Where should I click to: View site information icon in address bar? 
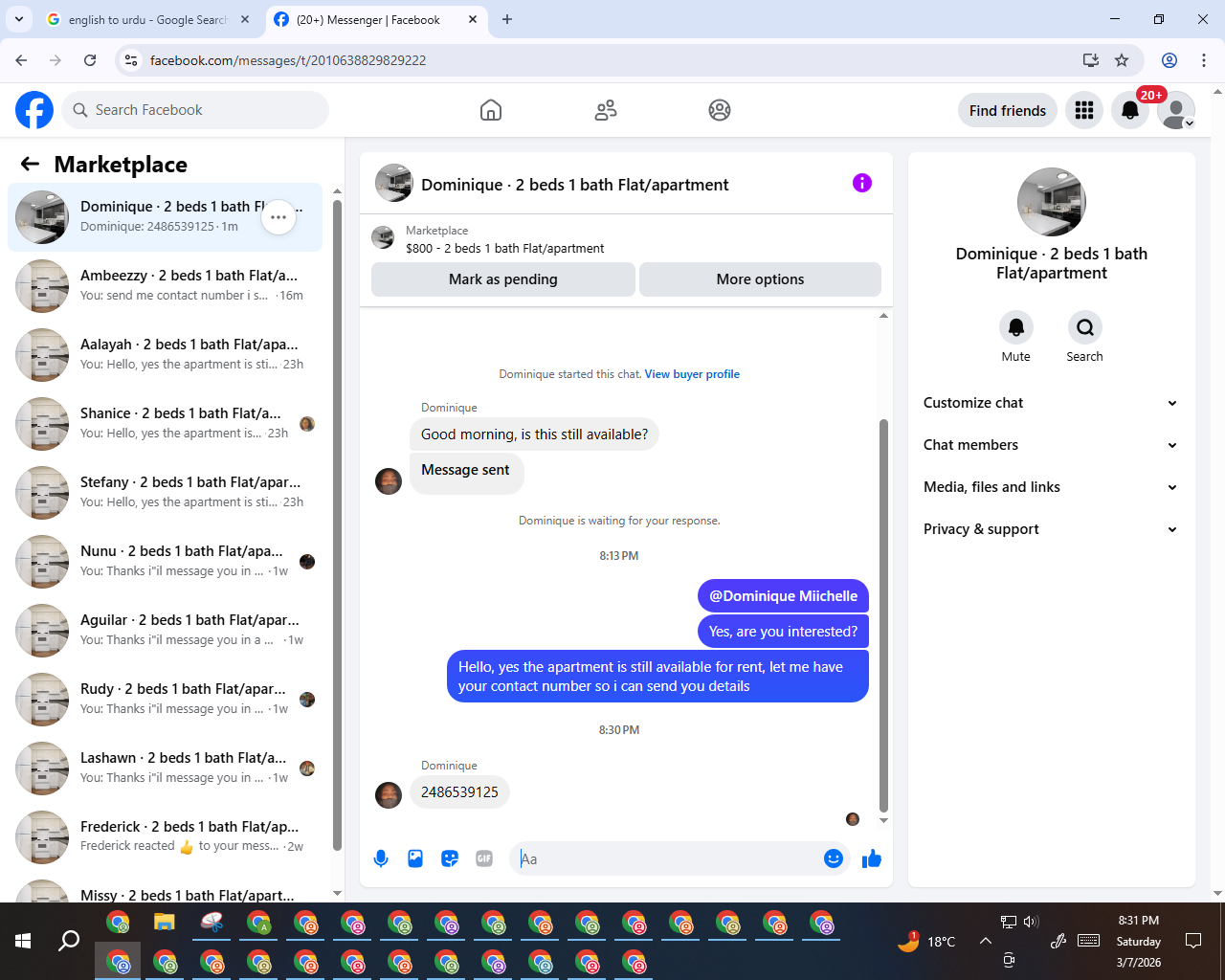131,60
